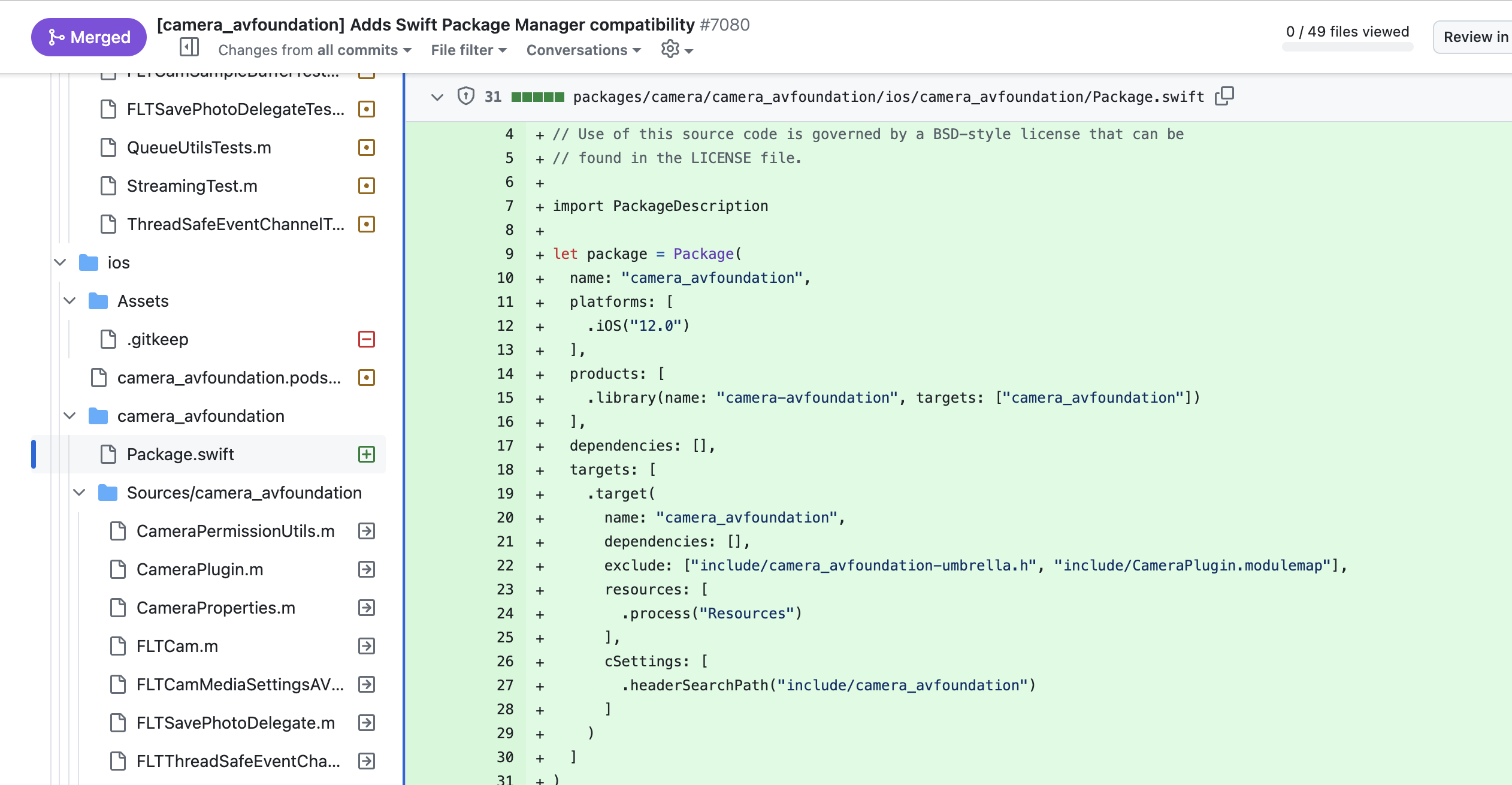Select StreamingTest.m in the file tree
This screenshot has height=785, width=1512.
click(192, 186)
